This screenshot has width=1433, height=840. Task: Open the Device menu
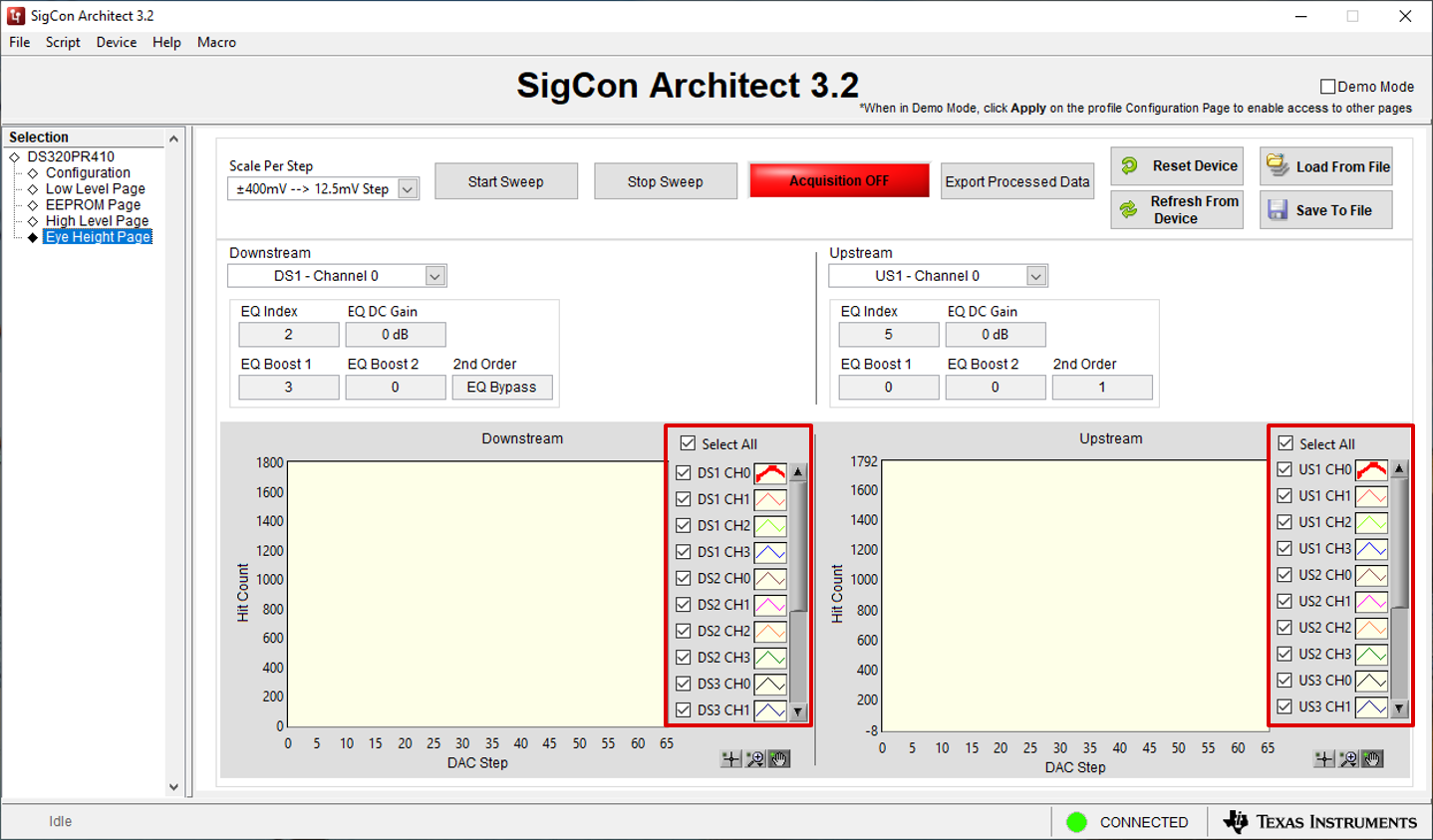pos(117,42)
